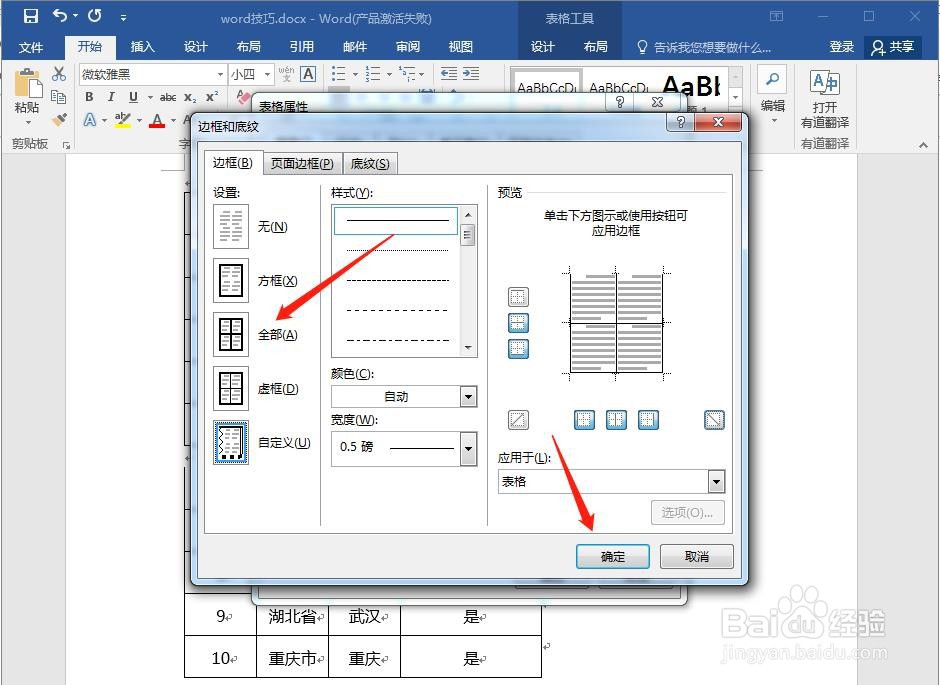
Task: Select the 全部(A) border setting icon
Action: [x=231, y=334]
